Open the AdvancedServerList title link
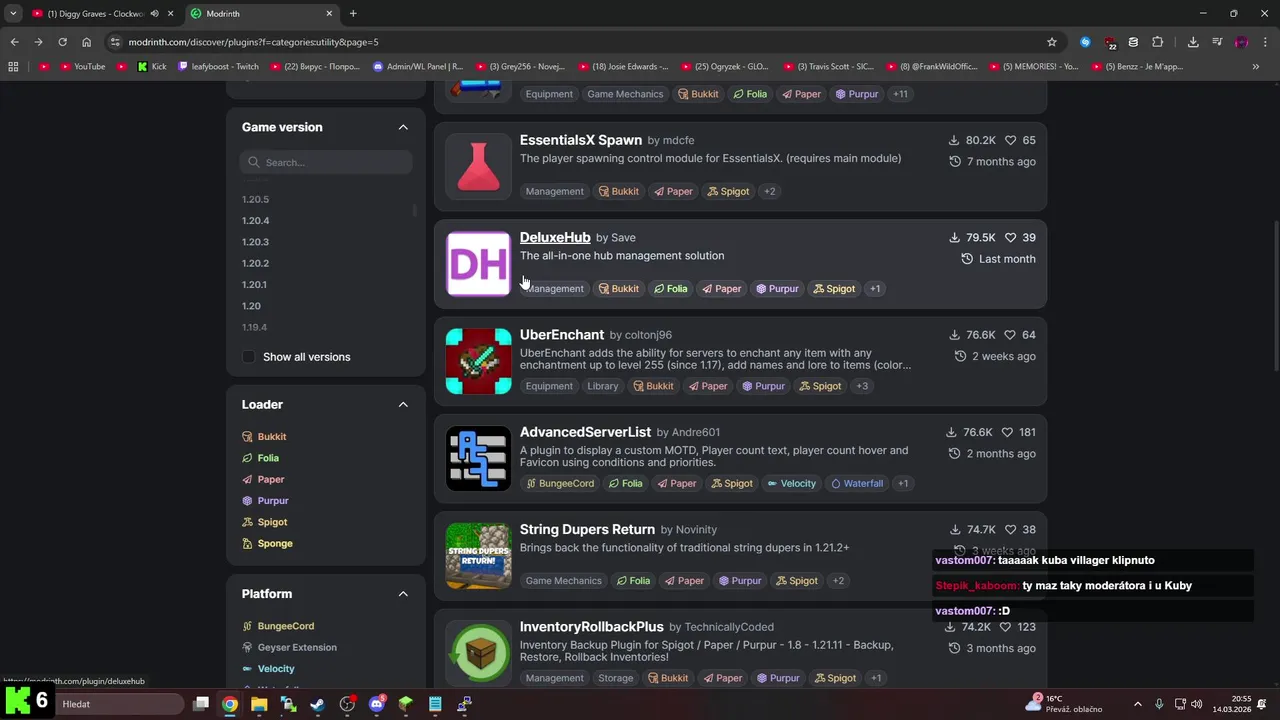This screenshot has width=1280, height=720. click(585, 432)
